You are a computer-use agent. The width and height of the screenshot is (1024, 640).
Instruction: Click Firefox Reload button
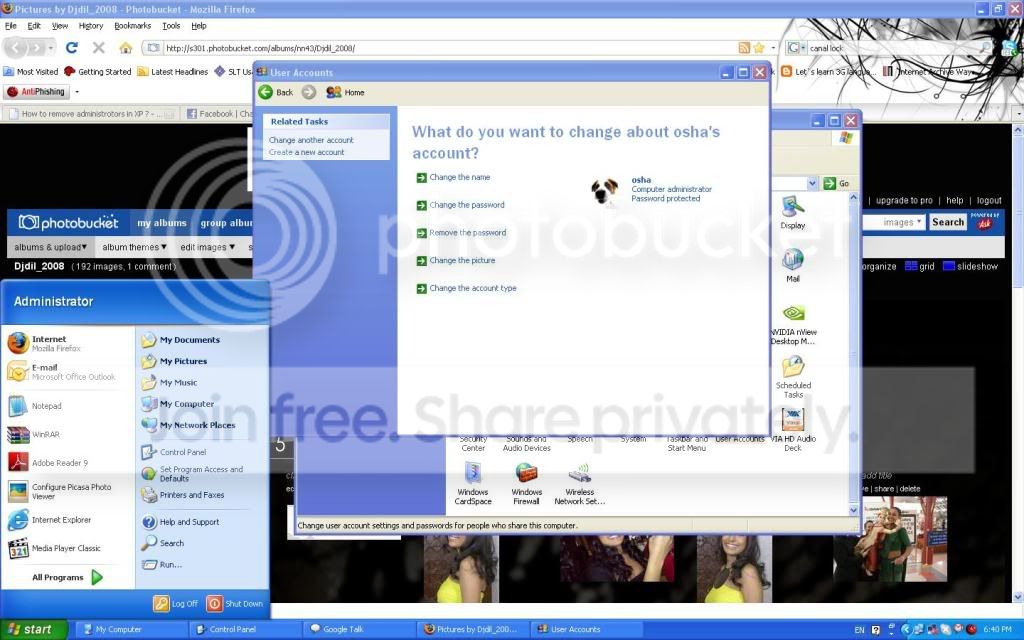click(x=72, y=48)
